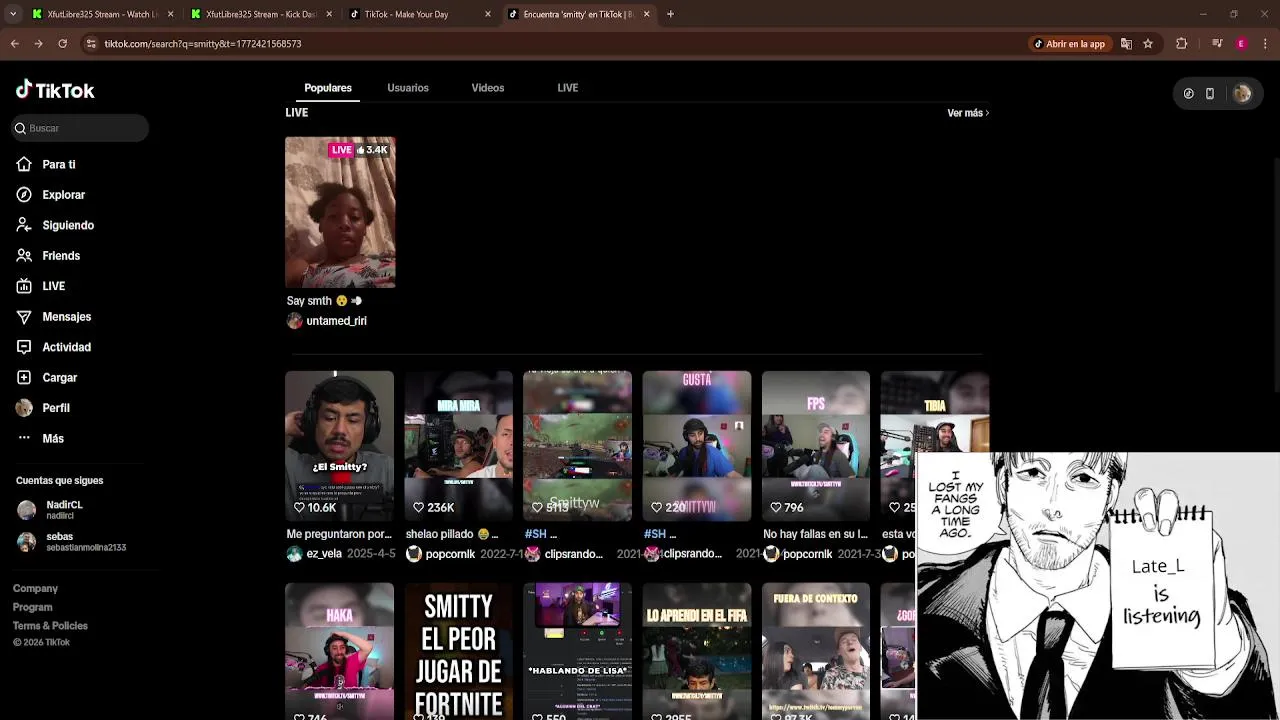
Task: Open Para ti home icon
Action: 24,164
